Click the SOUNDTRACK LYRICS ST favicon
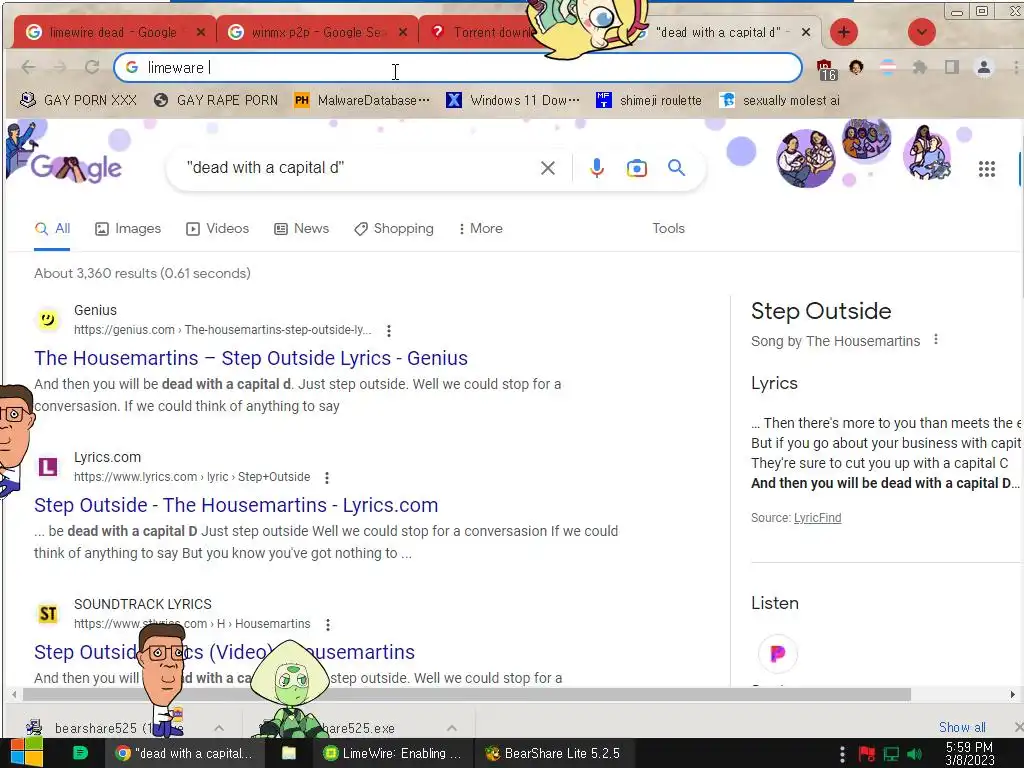The height and width of the screenshot is (768, 1024). 48,613
